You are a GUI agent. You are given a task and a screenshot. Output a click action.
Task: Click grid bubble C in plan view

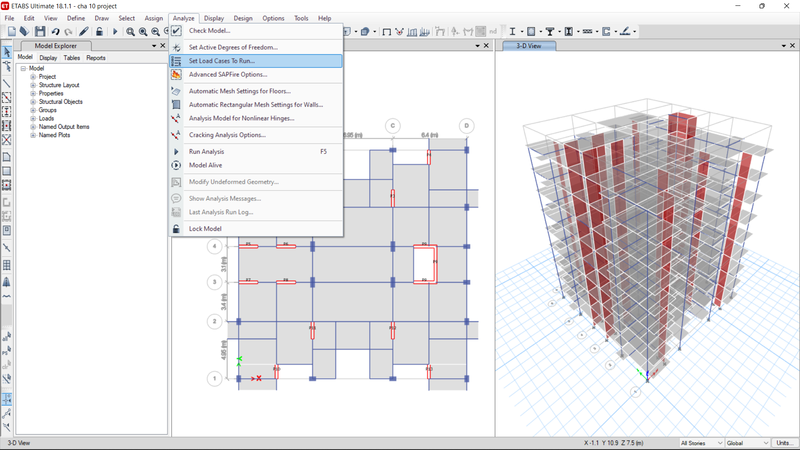(392, 126)
